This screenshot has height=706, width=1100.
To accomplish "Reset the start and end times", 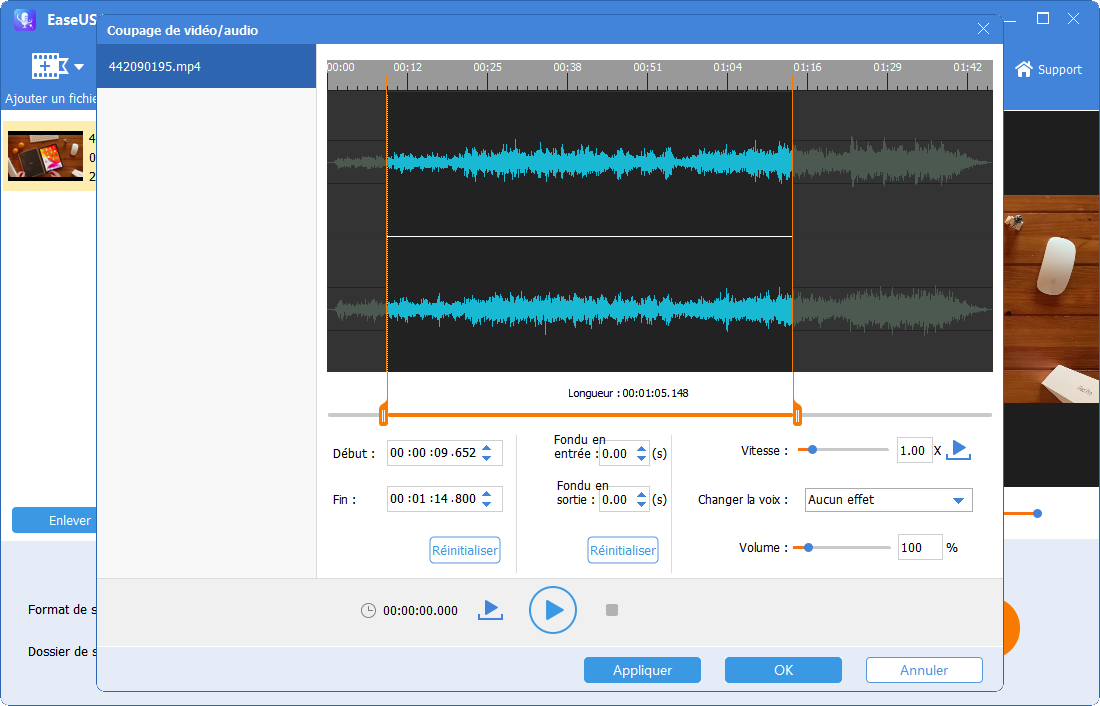I will click(464, 550).
